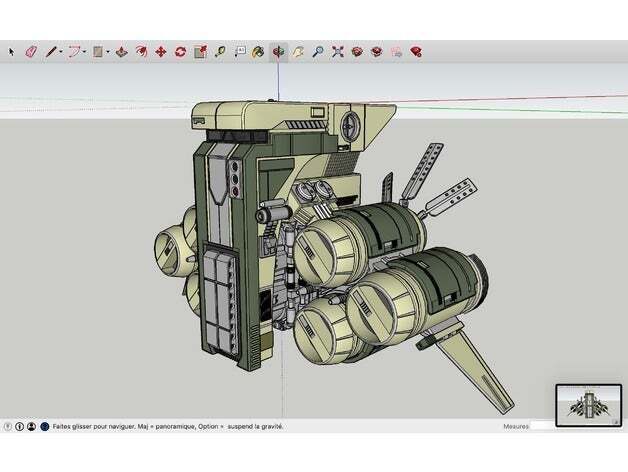Select the Rotate tool
Viewport: 628px width, 472px height.
180,51
